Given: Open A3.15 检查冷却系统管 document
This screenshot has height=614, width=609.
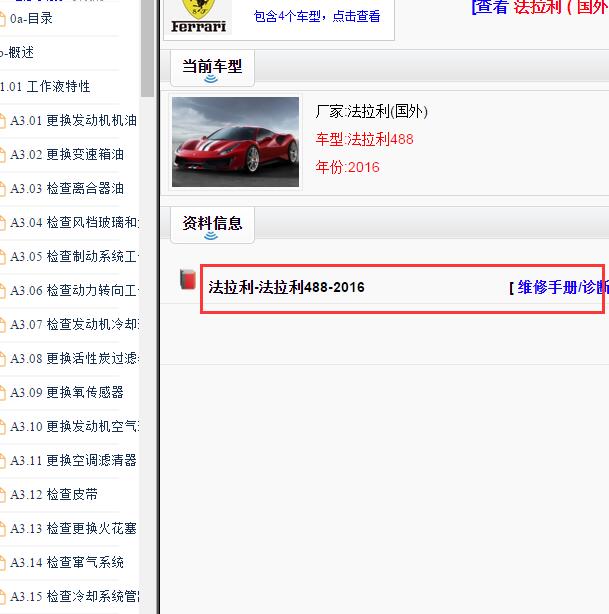Looking at the screenshot, I should (74, 596).
